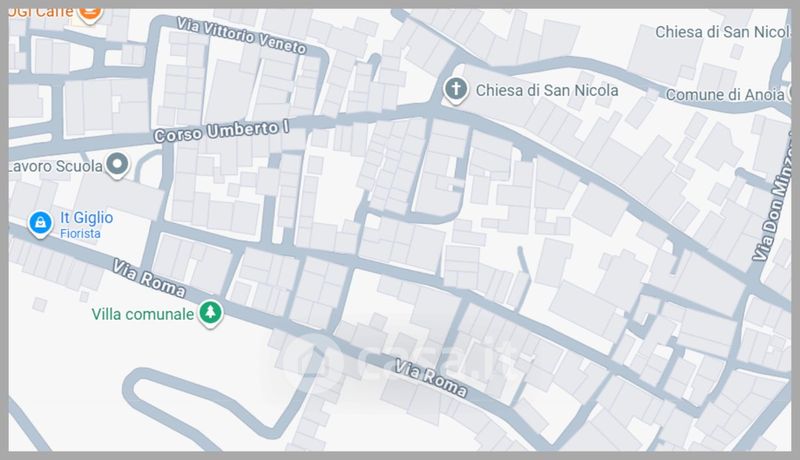Click the lower Via Roma label near watermark
The image size is (800, 460).
tap(431, 378)
